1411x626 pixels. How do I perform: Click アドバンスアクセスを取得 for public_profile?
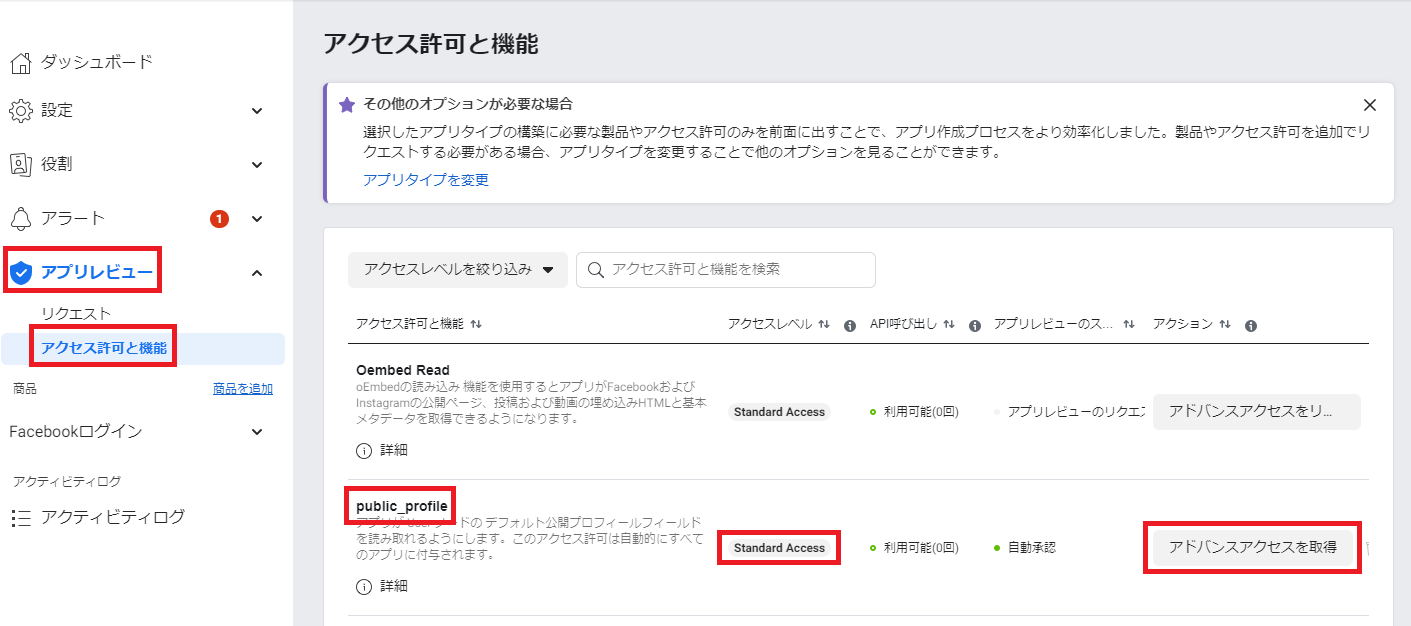[x=1253, y=547]
